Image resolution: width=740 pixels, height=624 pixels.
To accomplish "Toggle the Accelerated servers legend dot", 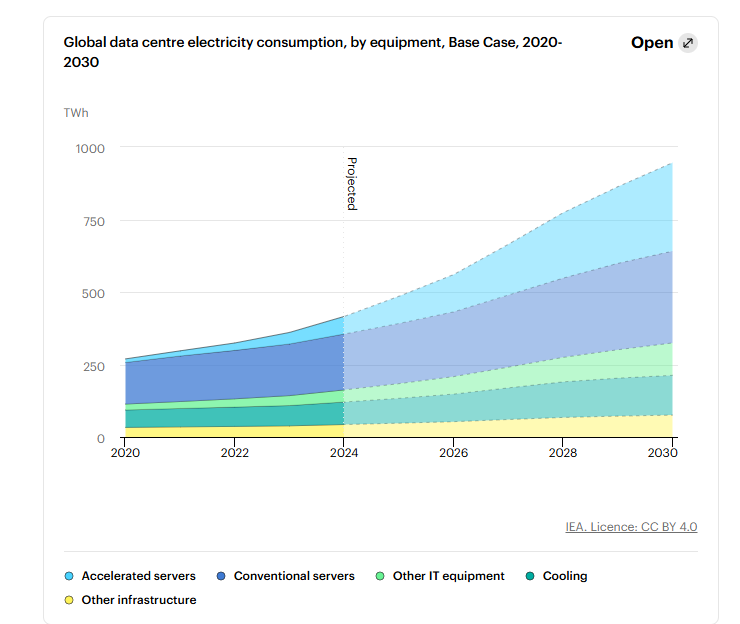I will coord(69,576).
